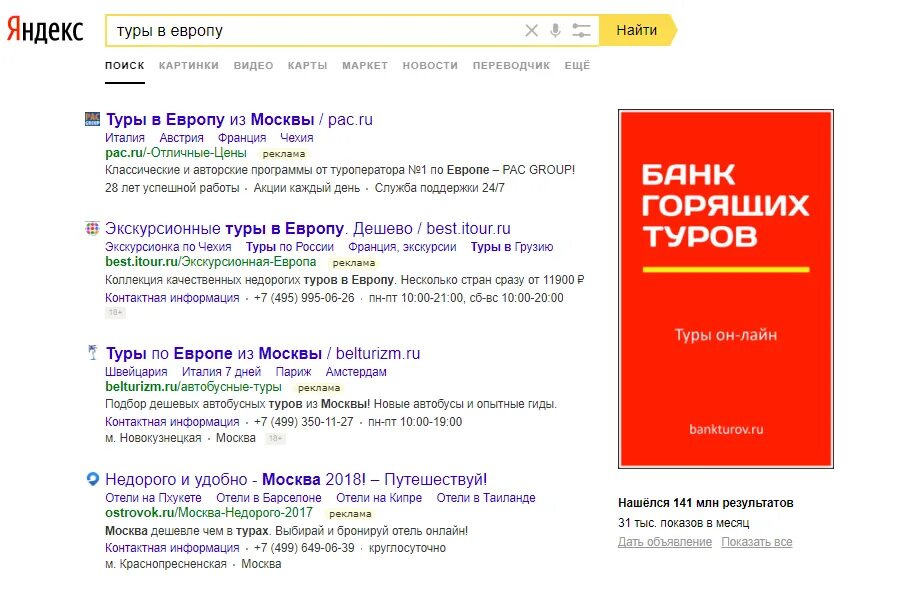Screen dimensions: 917x590
Task: Click the Найти search button
Action: click(637, 30)
